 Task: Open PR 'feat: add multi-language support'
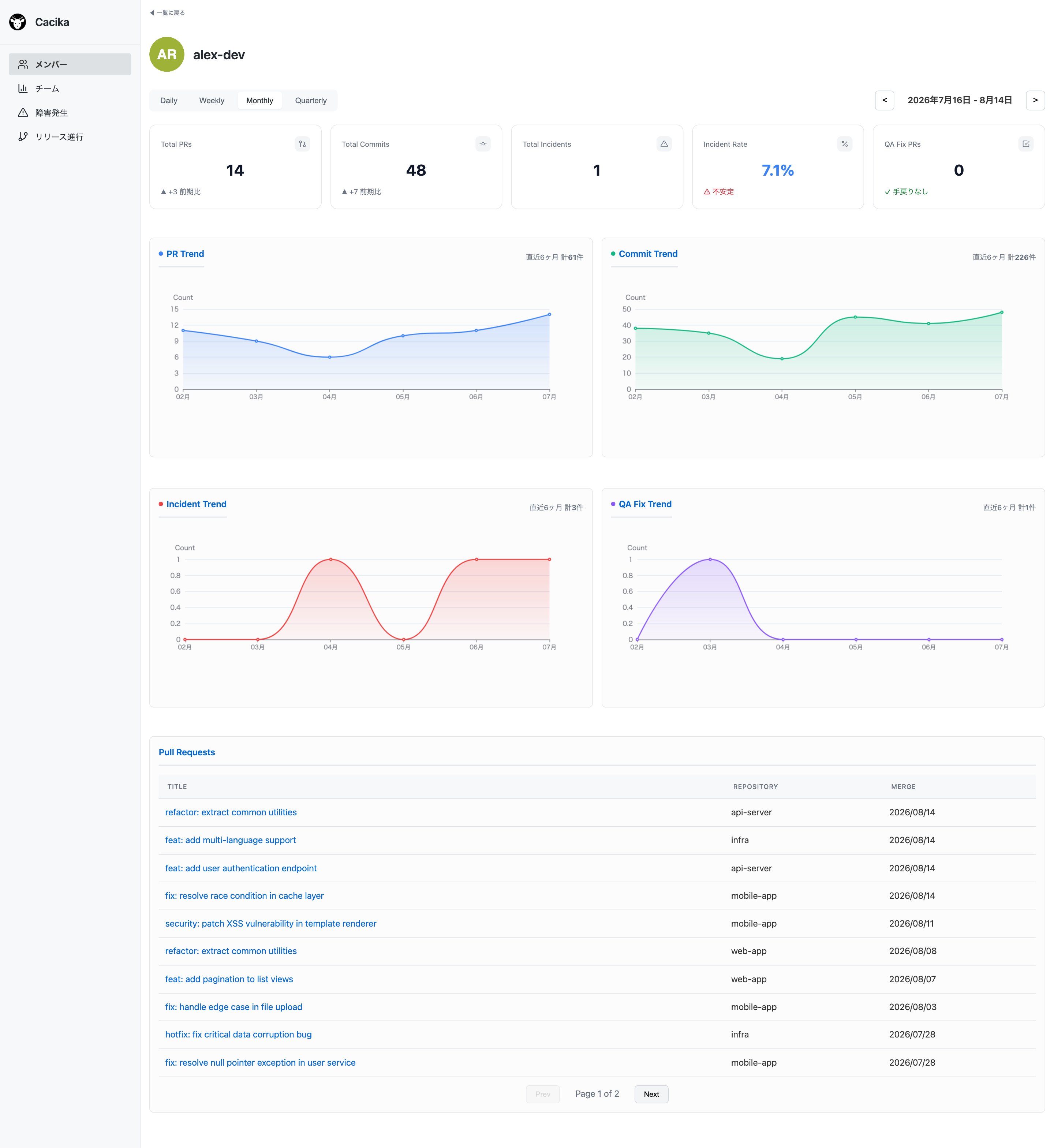[231, 840]
